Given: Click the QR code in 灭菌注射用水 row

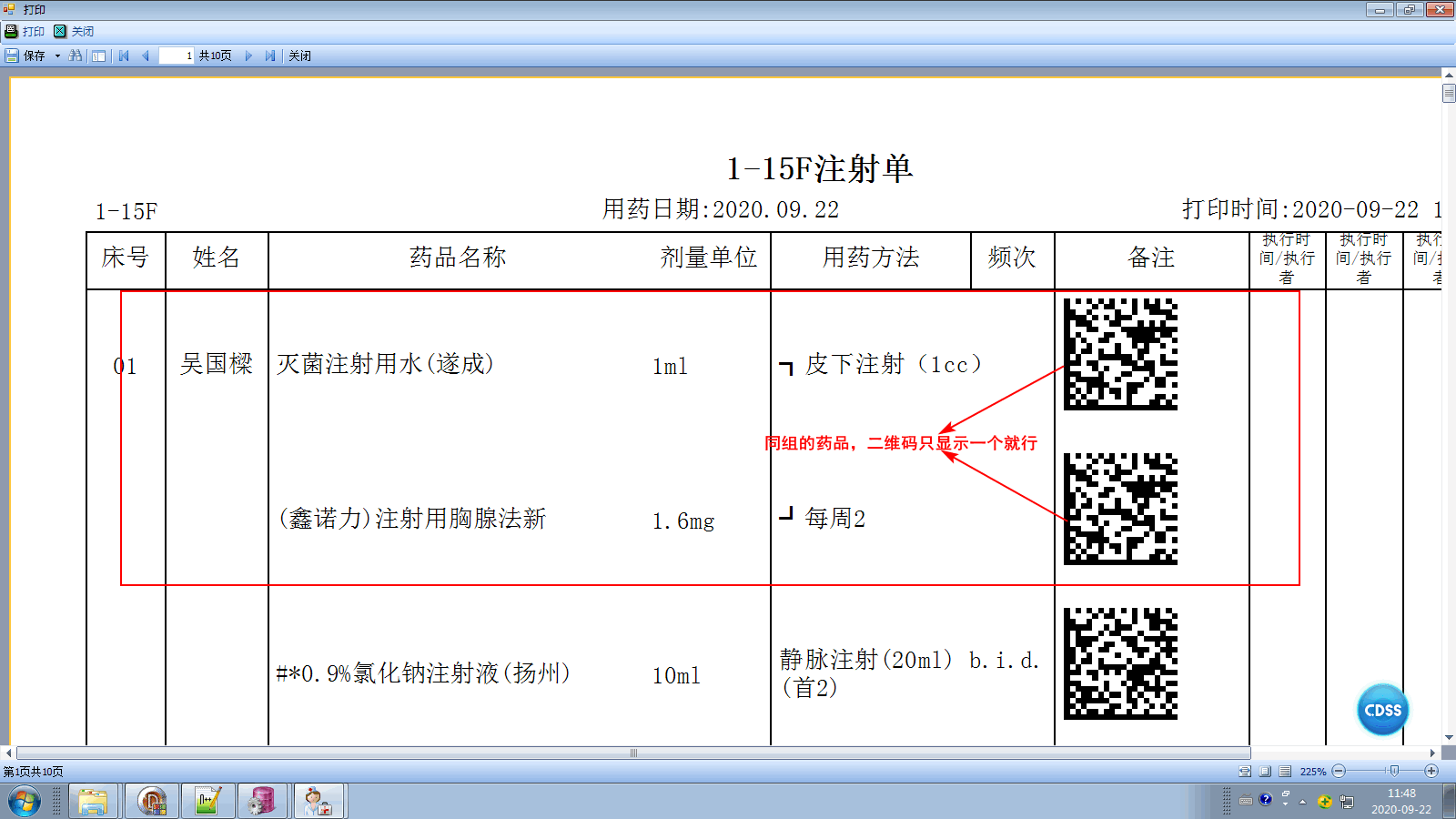Looking at the screenshot, I should [x=1120, y=354].
